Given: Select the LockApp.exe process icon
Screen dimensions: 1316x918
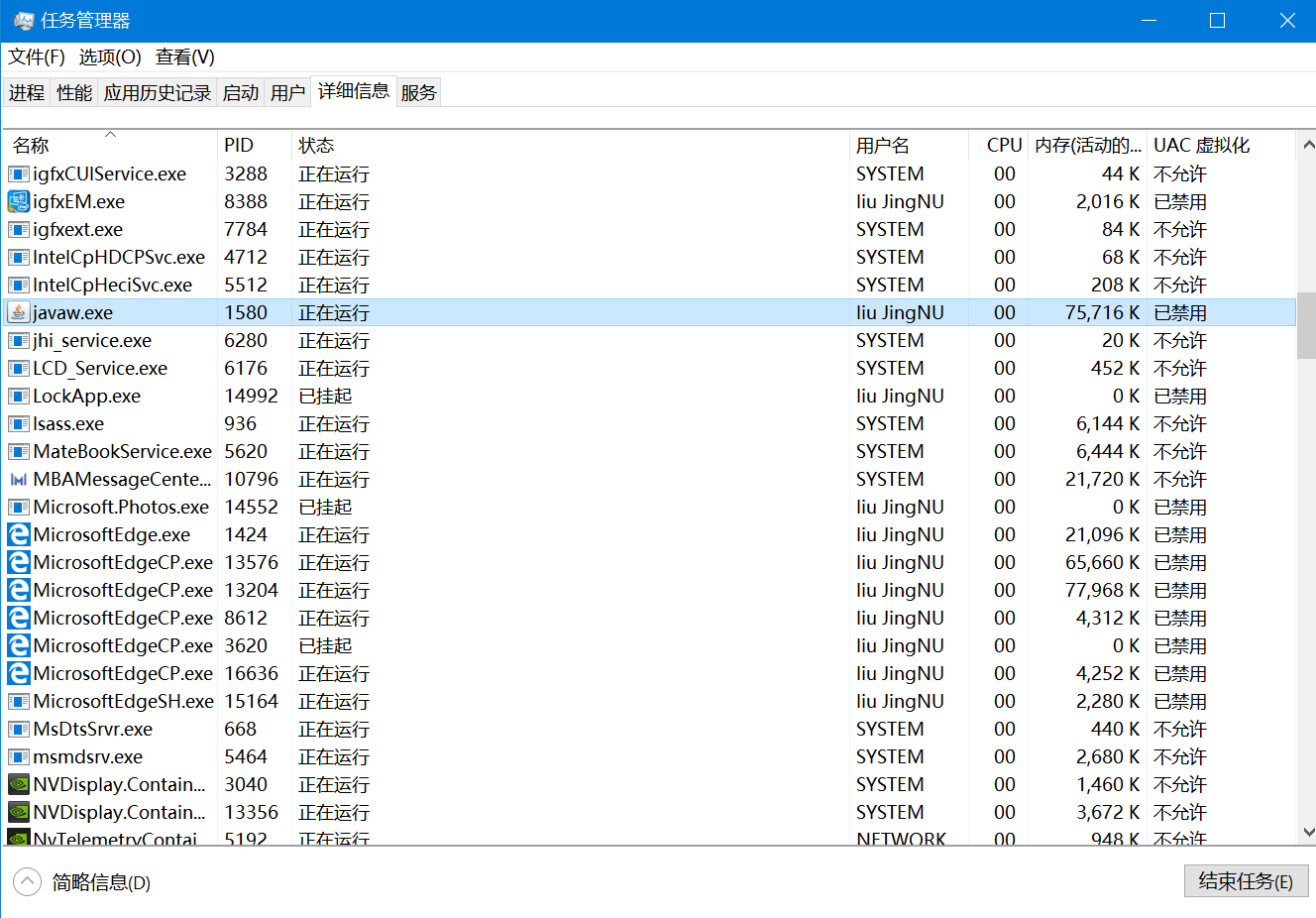Looking at the screenshot, I should pos(18,397).
